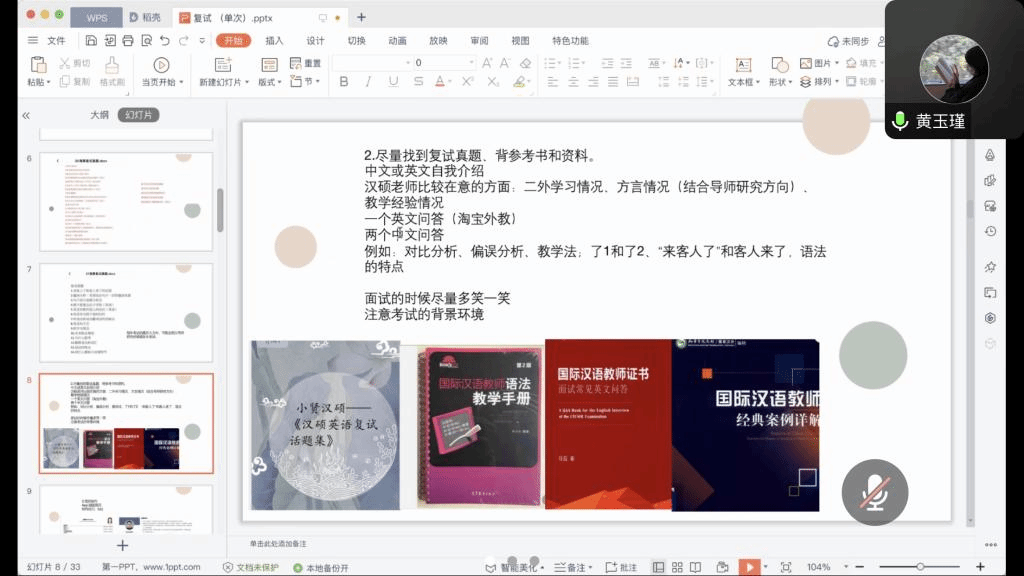Click the Reset (重置) button
Screen dimensions: 1024x576
click(x=305, y=63)
